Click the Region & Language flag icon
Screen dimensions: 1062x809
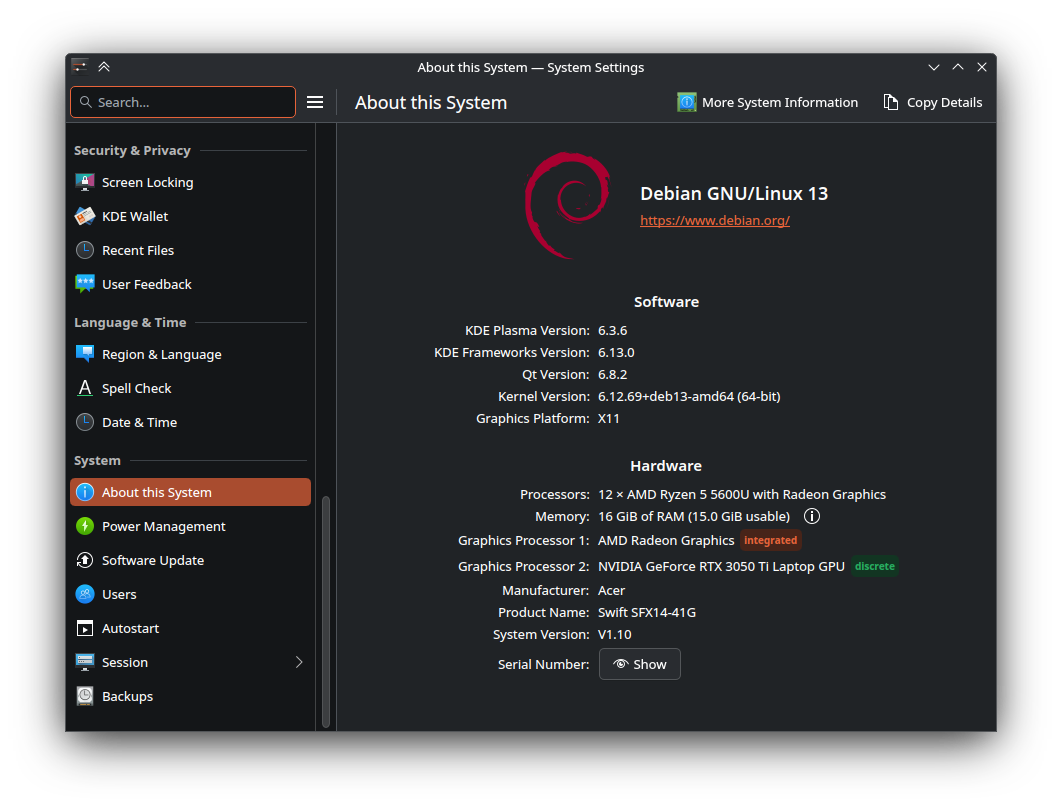[85, 354]
